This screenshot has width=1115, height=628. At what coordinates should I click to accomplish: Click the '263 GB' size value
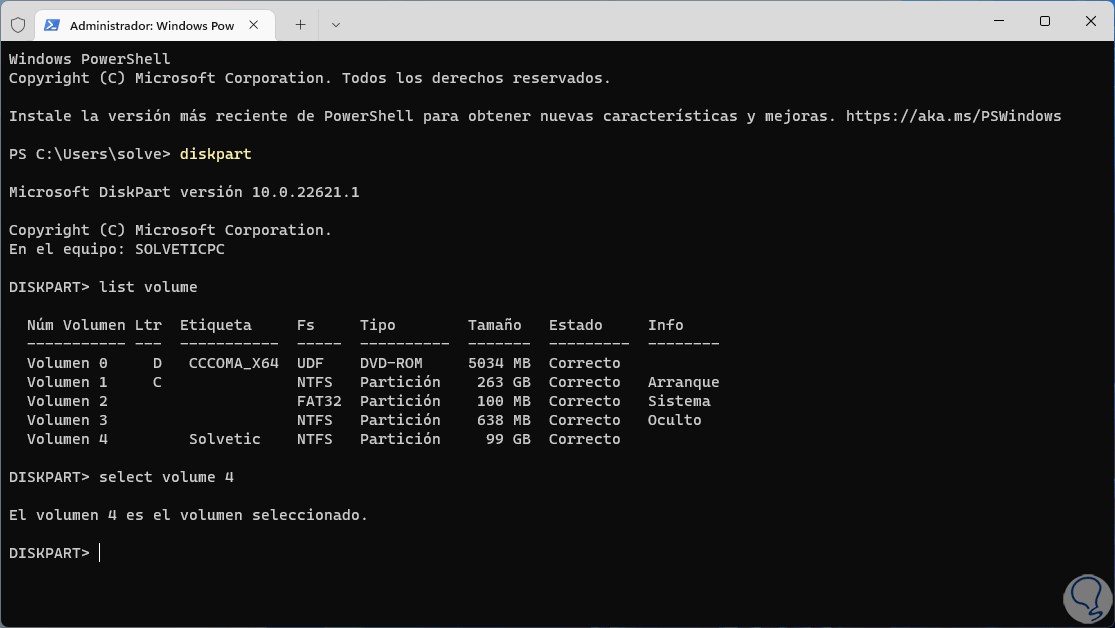click(503, 383)
